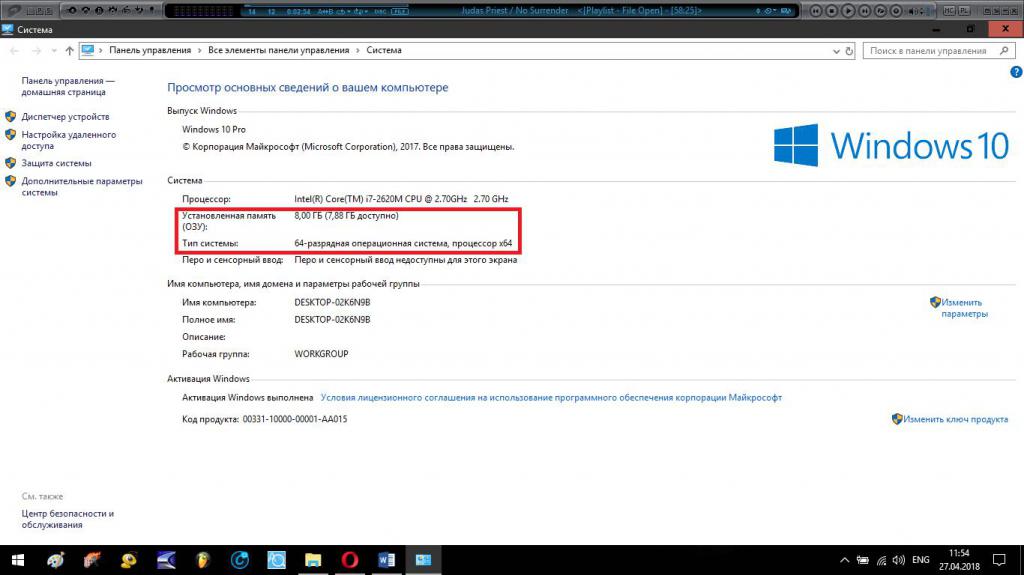Click previous track in media player bar

816,10
